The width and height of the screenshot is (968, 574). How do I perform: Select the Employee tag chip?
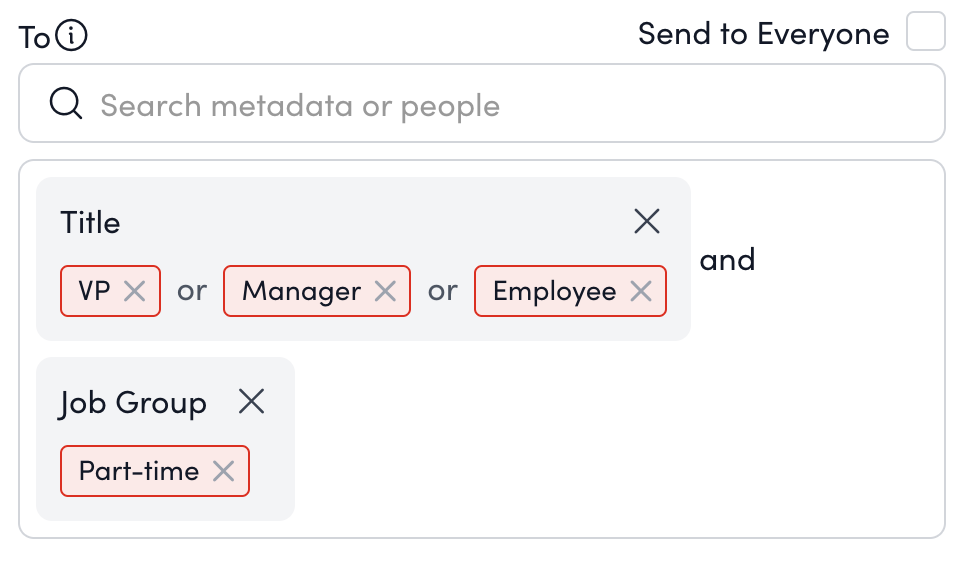click(554, 291)
